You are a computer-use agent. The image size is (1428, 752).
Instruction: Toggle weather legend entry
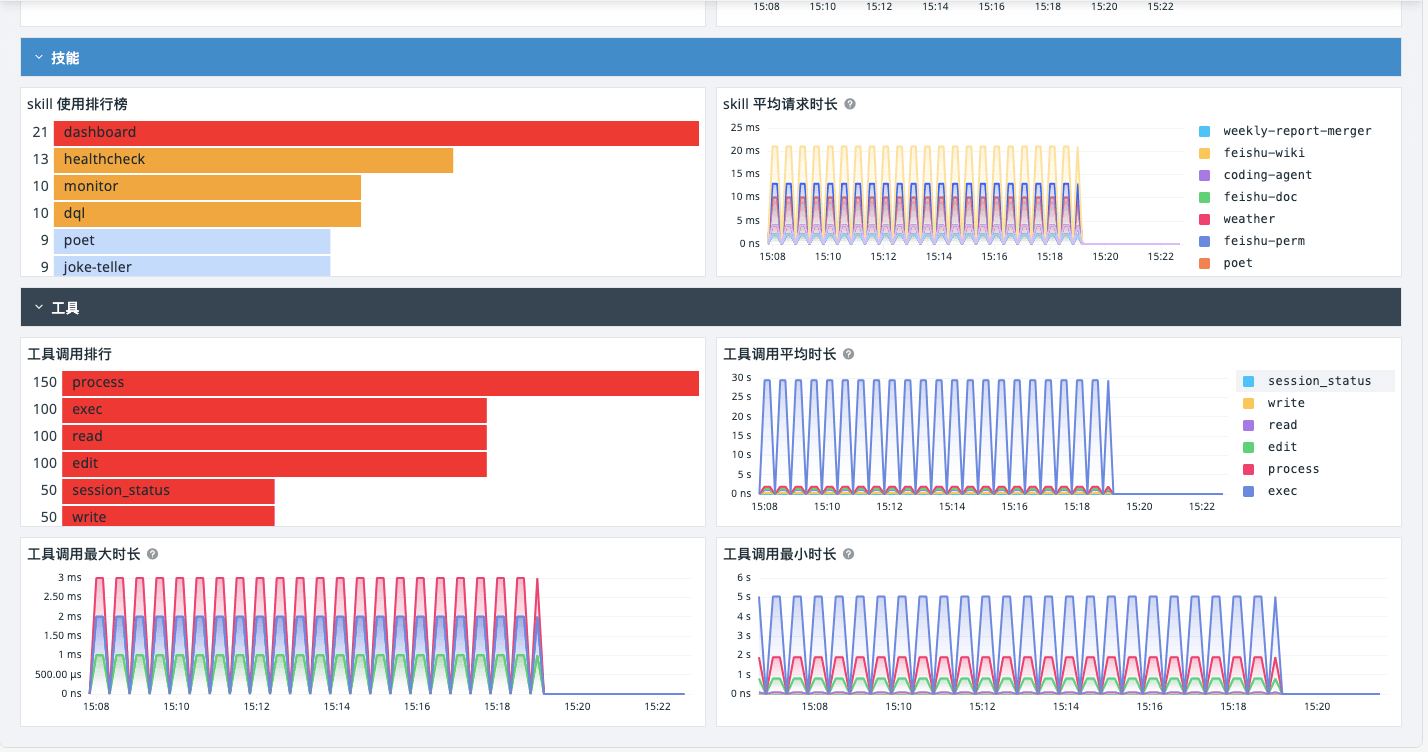[x=1249, y=219]
